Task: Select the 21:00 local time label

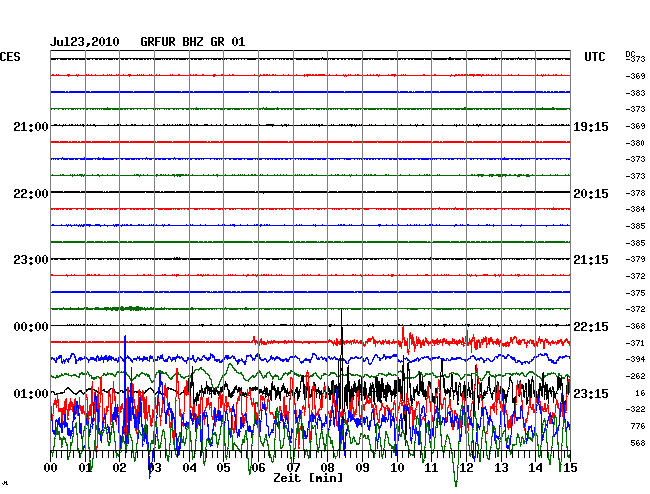Action: point(31,127)
